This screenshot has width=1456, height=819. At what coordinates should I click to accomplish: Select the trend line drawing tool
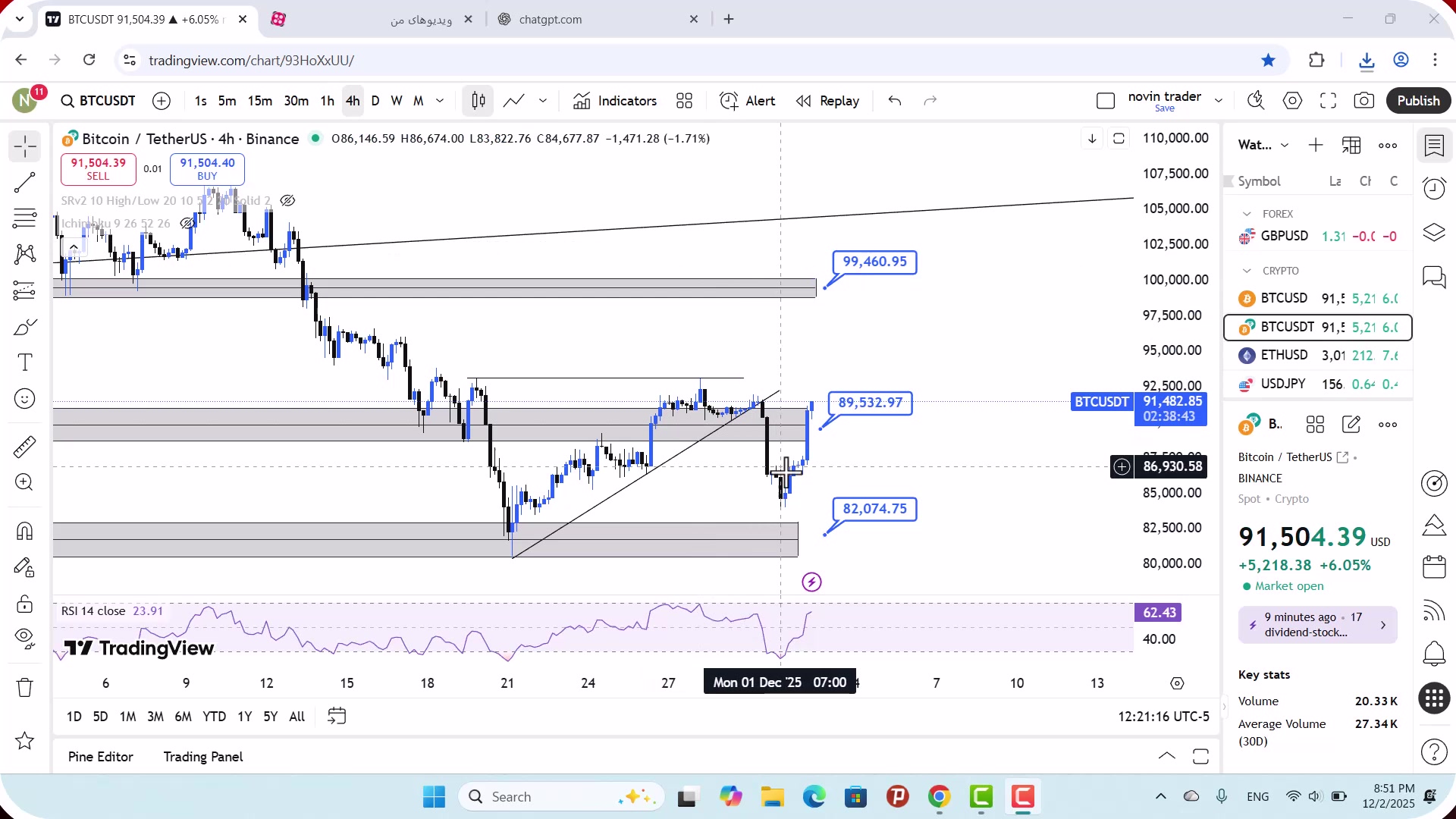click(x=25, y=182)
